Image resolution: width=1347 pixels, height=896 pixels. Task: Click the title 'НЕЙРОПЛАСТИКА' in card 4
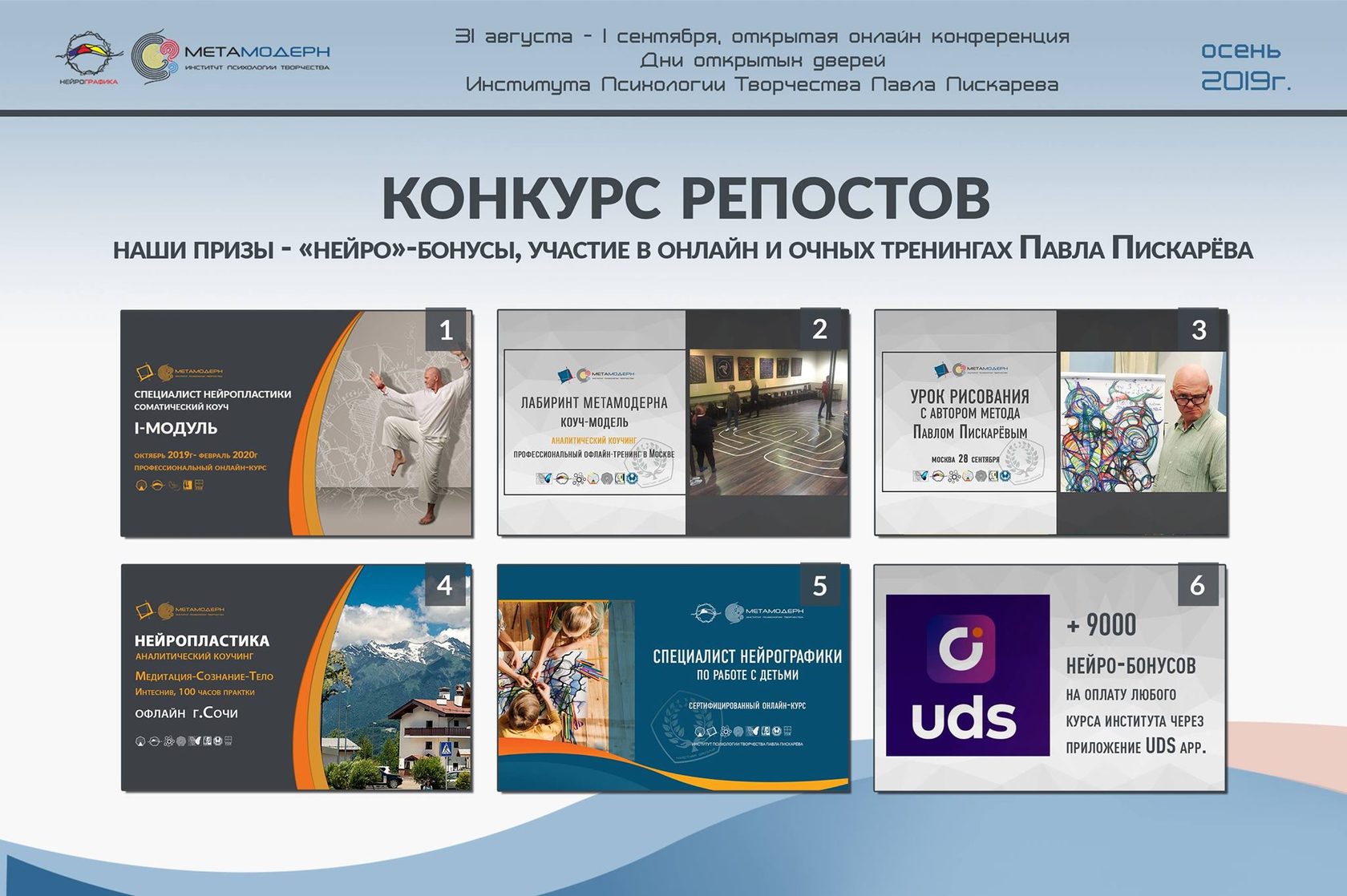click(202, 641)
